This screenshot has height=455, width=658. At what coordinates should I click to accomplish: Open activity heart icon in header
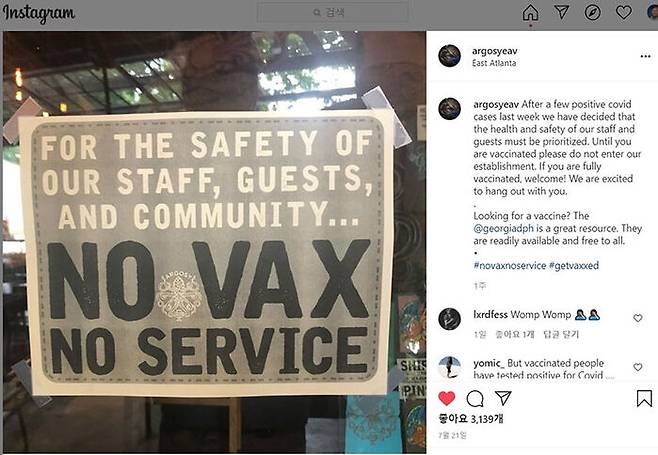624,13
